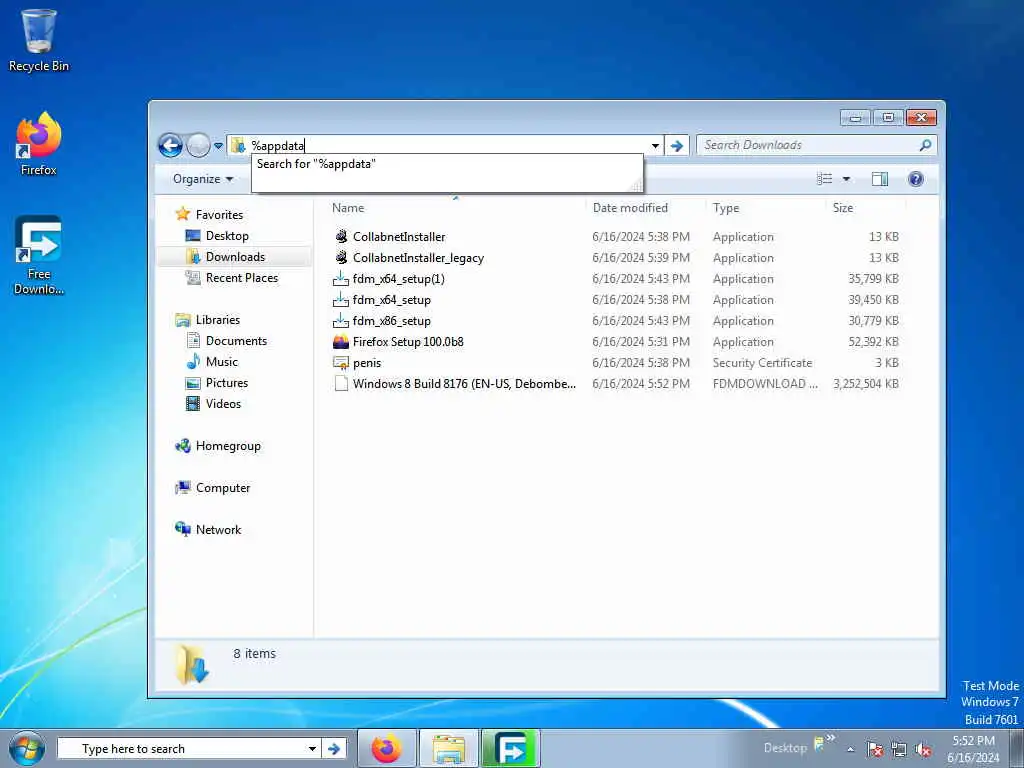
Task: Click the muted volume tray icon
Action: click(x=923, y=749)
